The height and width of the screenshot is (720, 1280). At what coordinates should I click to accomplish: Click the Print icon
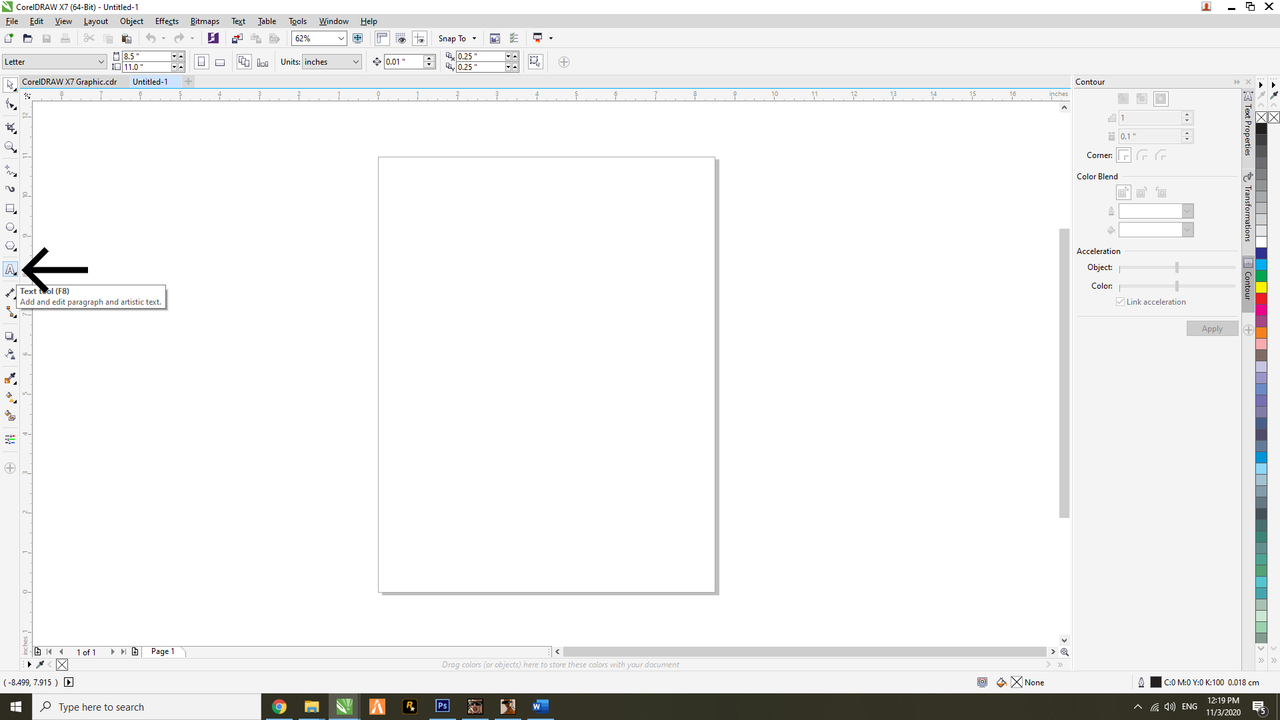click(x=65, y=38)
